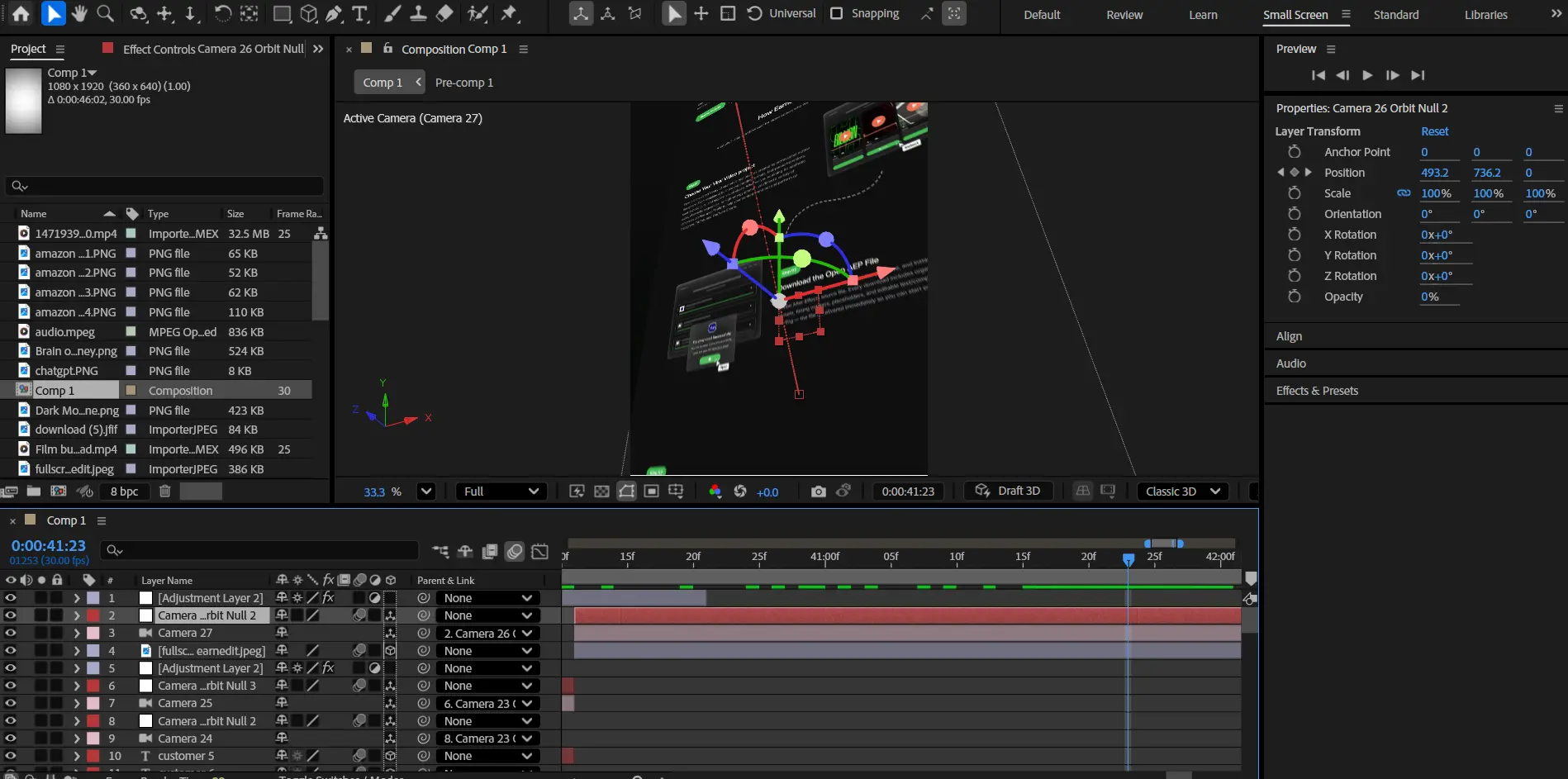1568x779 pixels.
Task: Select the Rotation tool
Action: pyautogui.click(x=222, y=13)
